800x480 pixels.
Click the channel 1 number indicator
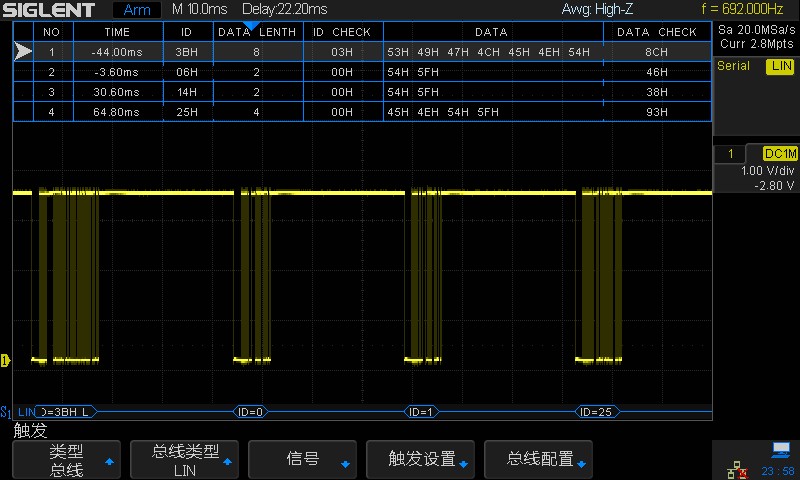732,153
